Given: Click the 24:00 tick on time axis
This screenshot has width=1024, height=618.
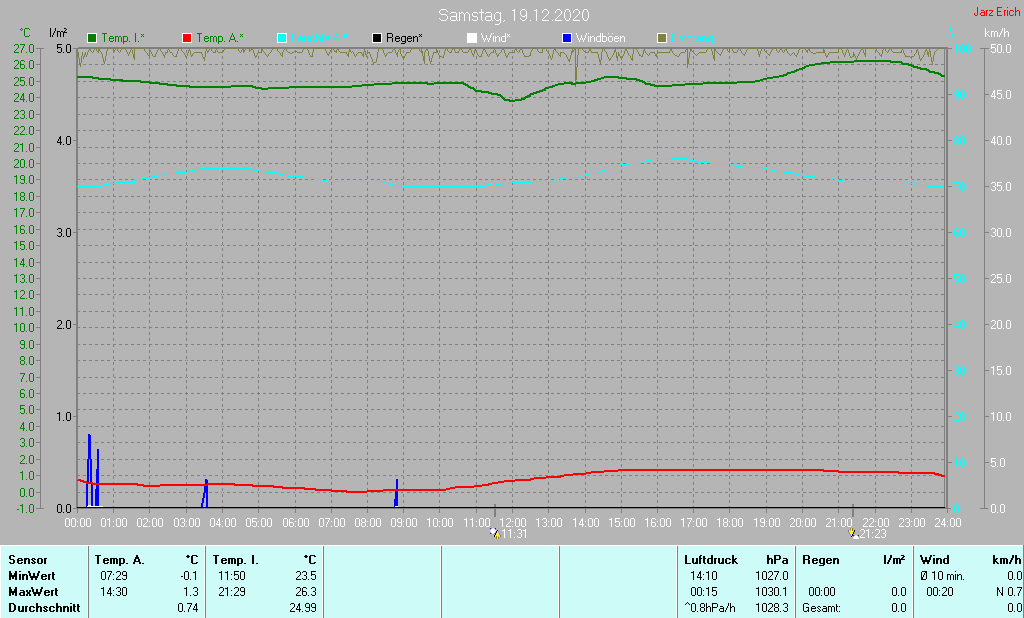Looking at the screenshot, I should coord(948,523).
